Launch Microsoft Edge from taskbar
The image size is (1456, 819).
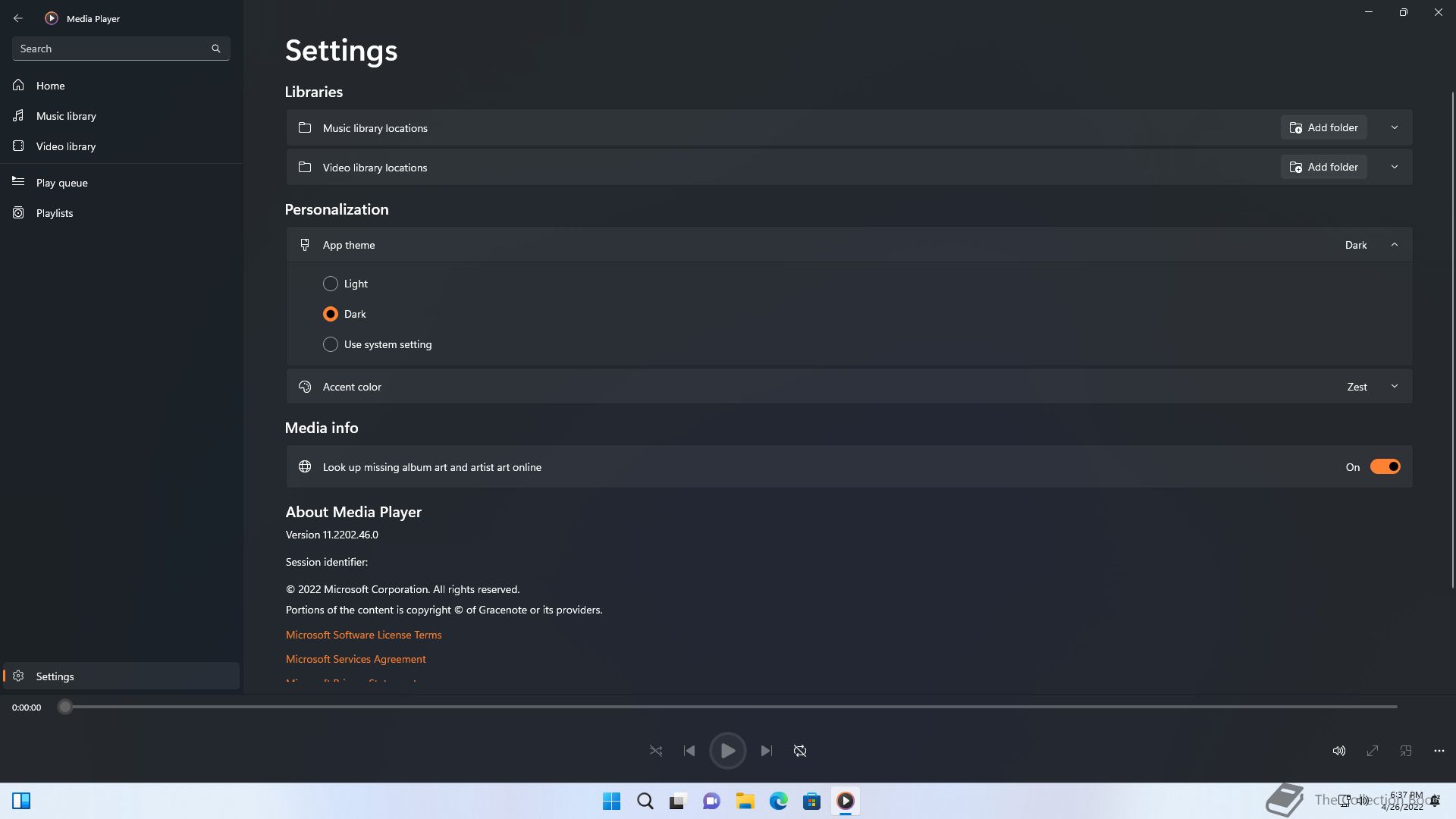click(778, 801)
